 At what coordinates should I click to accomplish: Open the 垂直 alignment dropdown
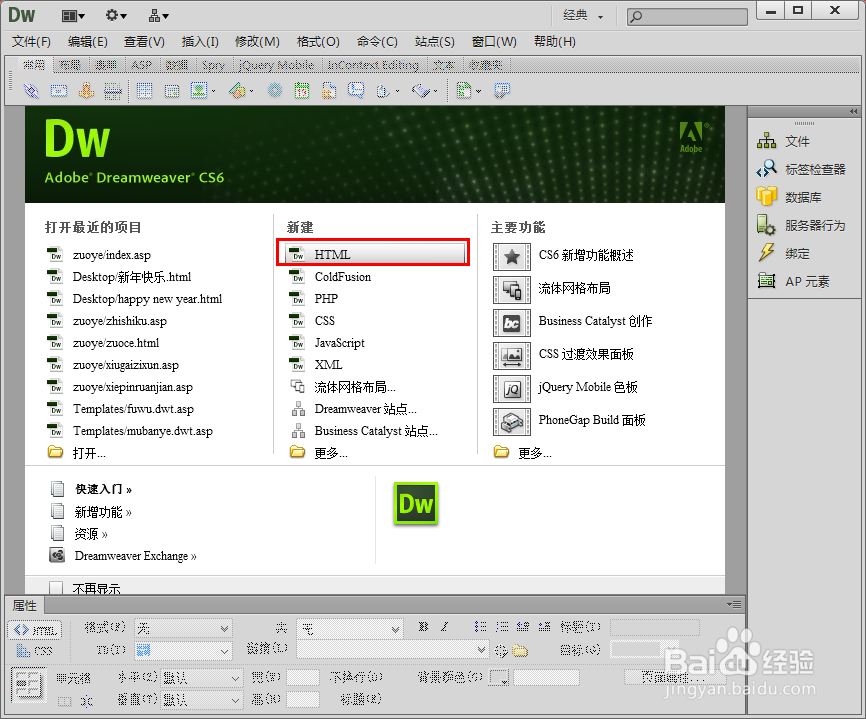tap(202, 700)
